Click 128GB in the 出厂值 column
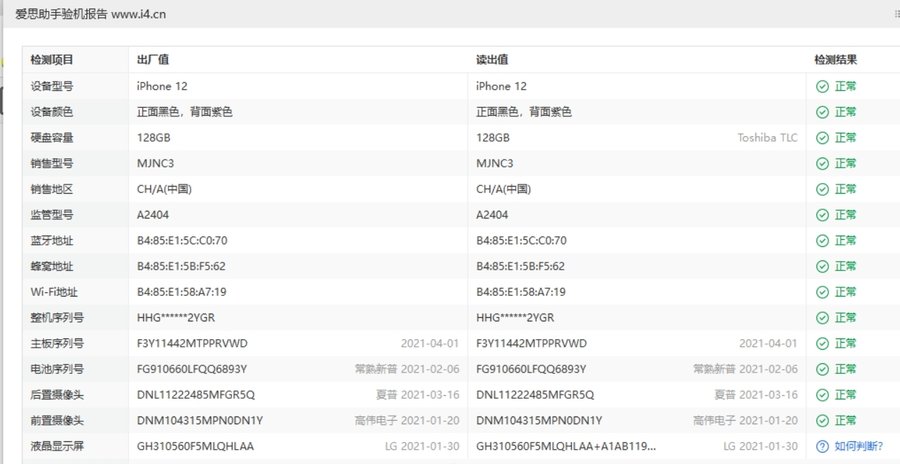Screen dimensions: 900x464 [x=153, y=138]
